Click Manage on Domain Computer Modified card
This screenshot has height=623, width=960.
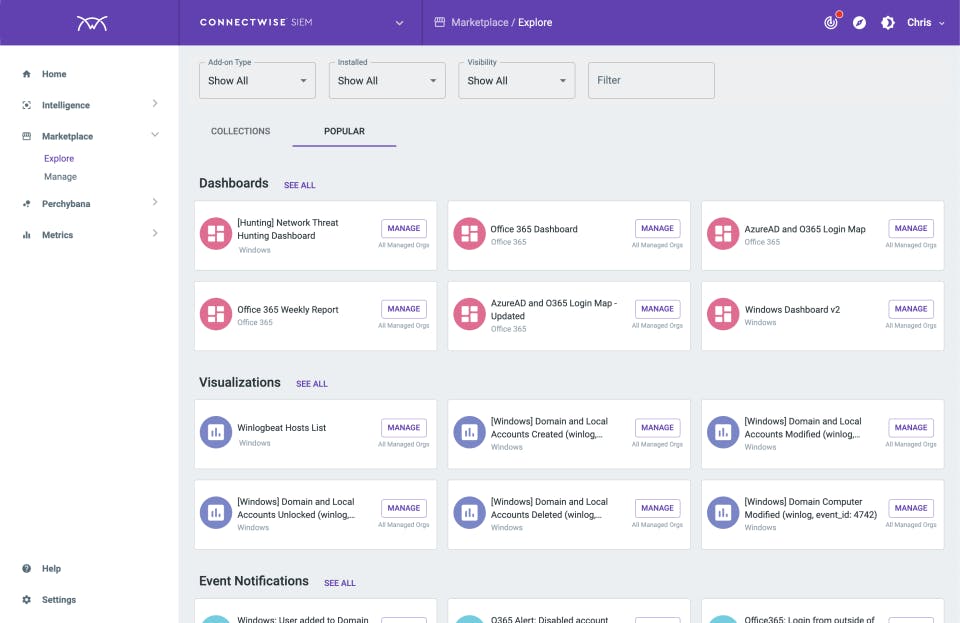point(911,508)
